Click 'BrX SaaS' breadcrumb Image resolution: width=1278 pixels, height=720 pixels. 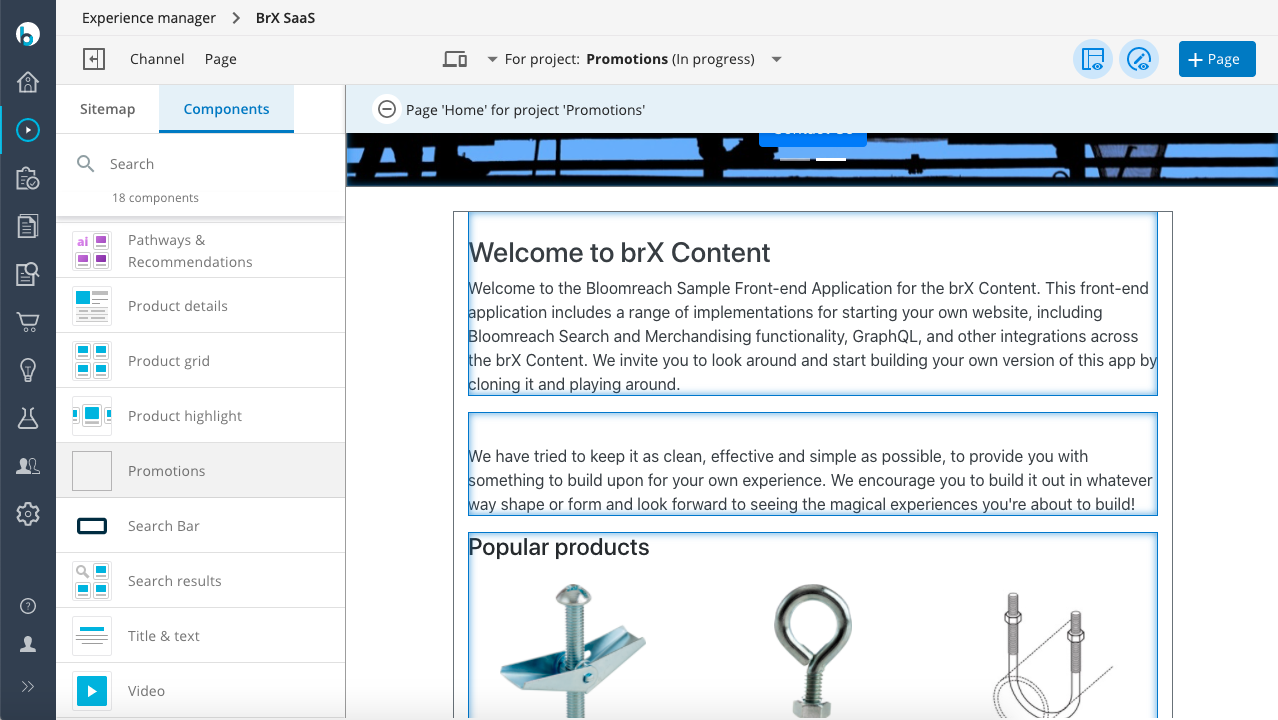tap(286, 18)
